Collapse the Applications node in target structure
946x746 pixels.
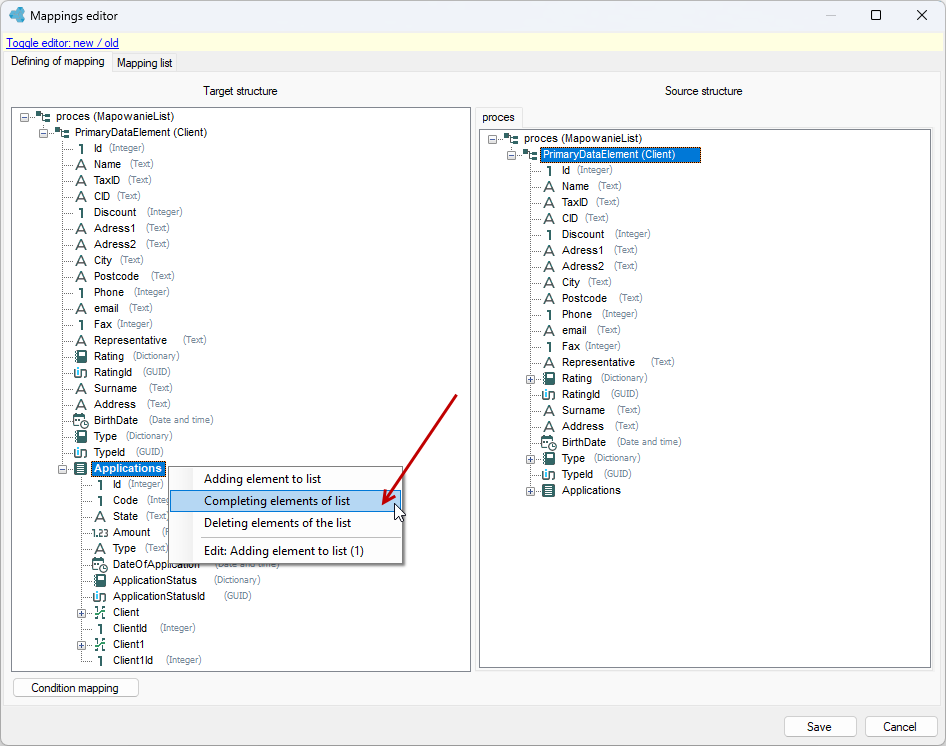(62, 469)
